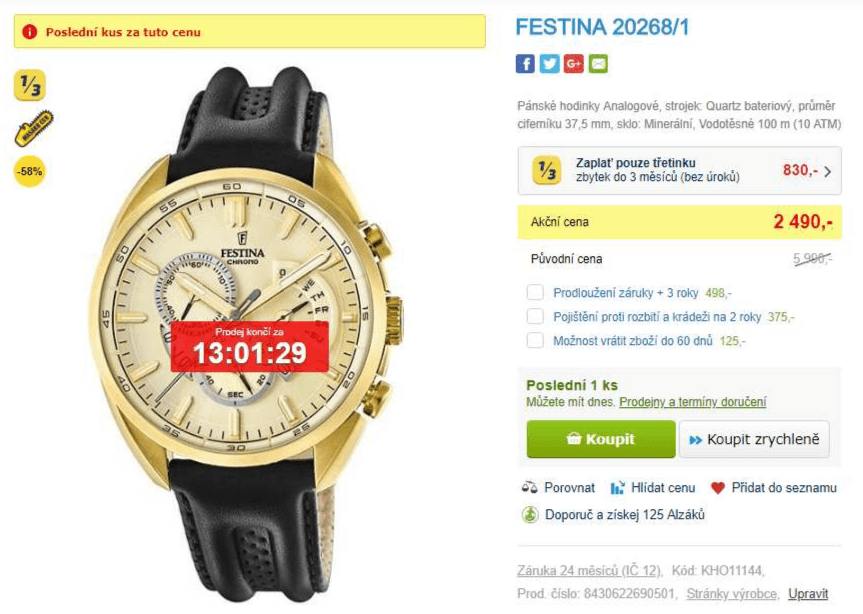Click the -58% discount badge
The width and height of the screenshot is (863, 614).
(x=28, y=171)
